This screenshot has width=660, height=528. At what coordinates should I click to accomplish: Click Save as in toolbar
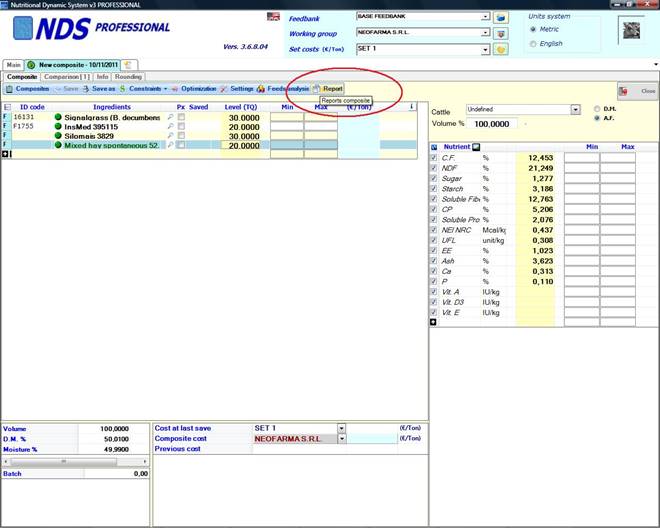click(98, 89)
